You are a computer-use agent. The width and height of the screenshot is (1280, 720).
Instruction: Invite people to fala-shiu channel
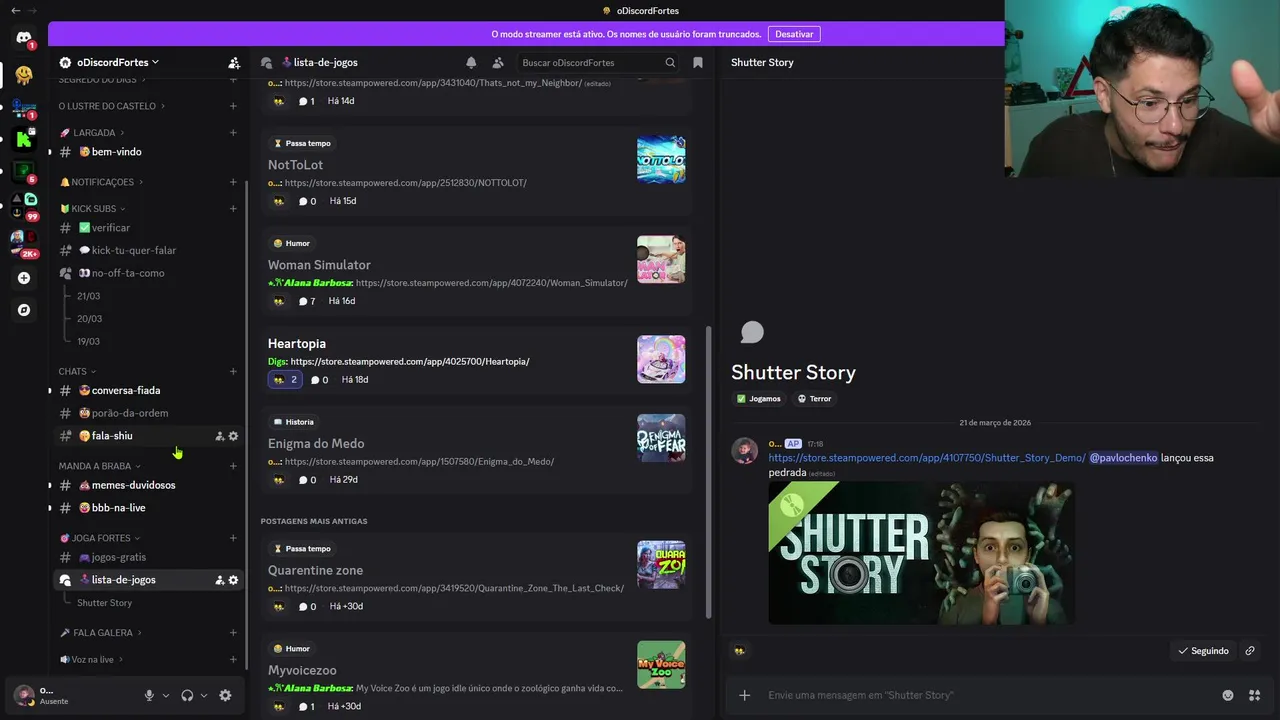(220, 436)
